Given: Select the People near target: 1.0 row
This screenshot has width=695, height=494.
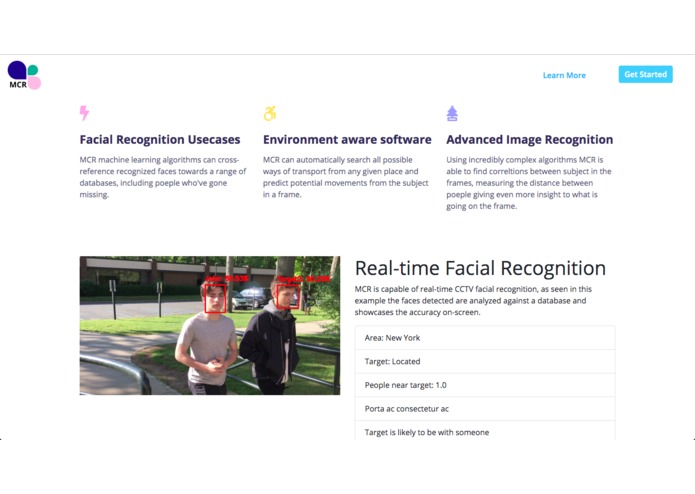Looking at the screenshot, I should pos(485,385).
